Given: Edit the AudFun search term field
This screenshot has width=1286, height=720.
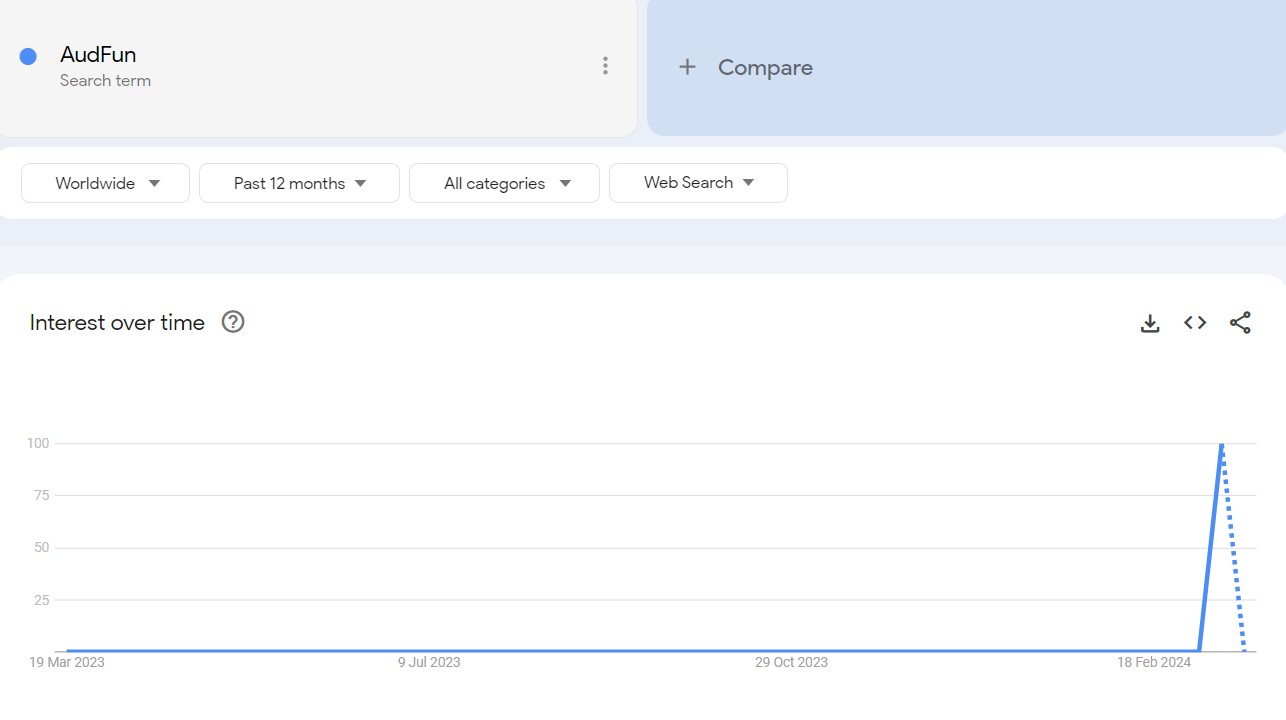Looking at the screenshot, I should coord(98,55).
